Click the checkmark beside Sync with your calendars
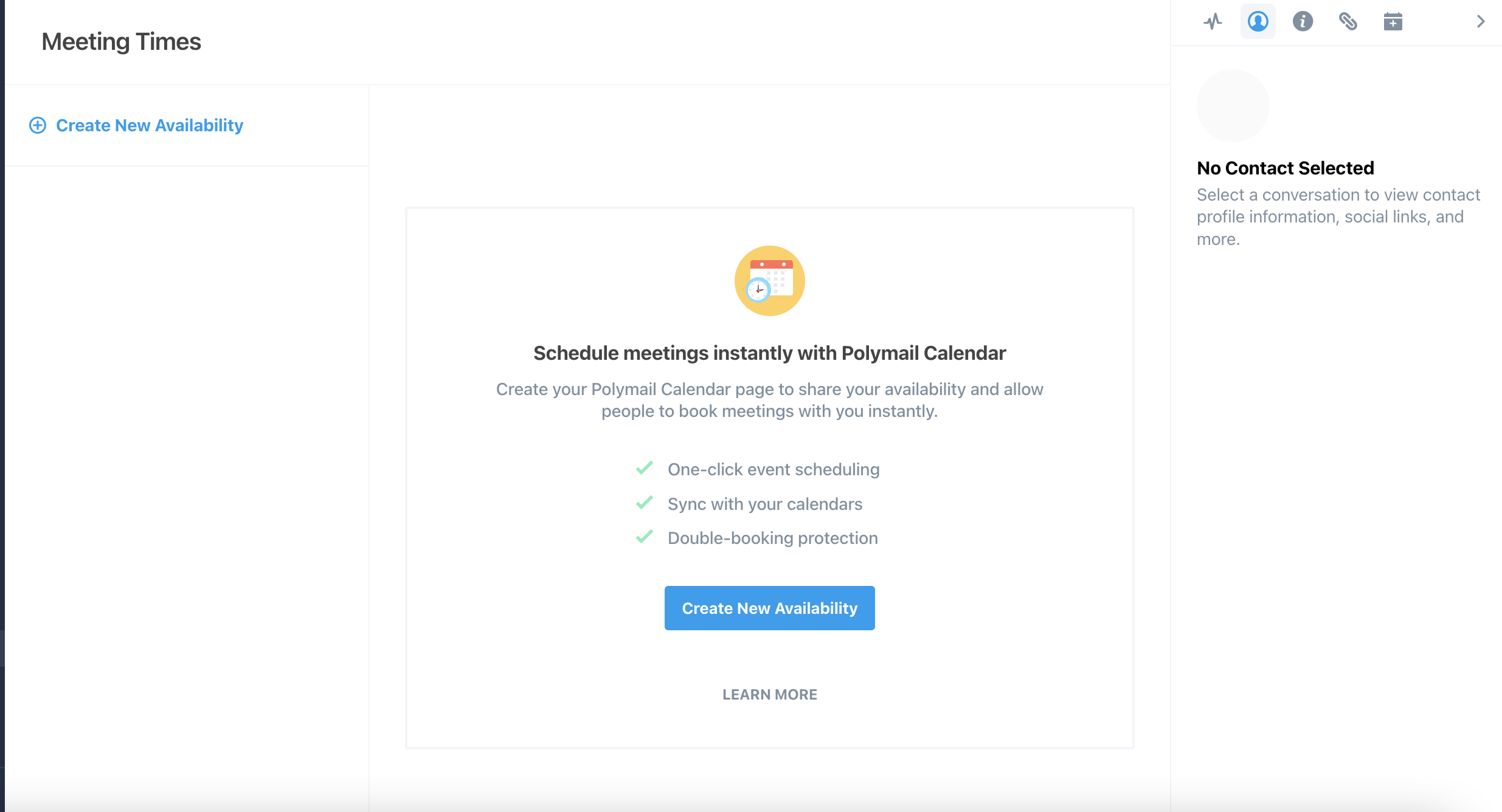This screenshot has width=1502, height=812. [x=644, y=503]
